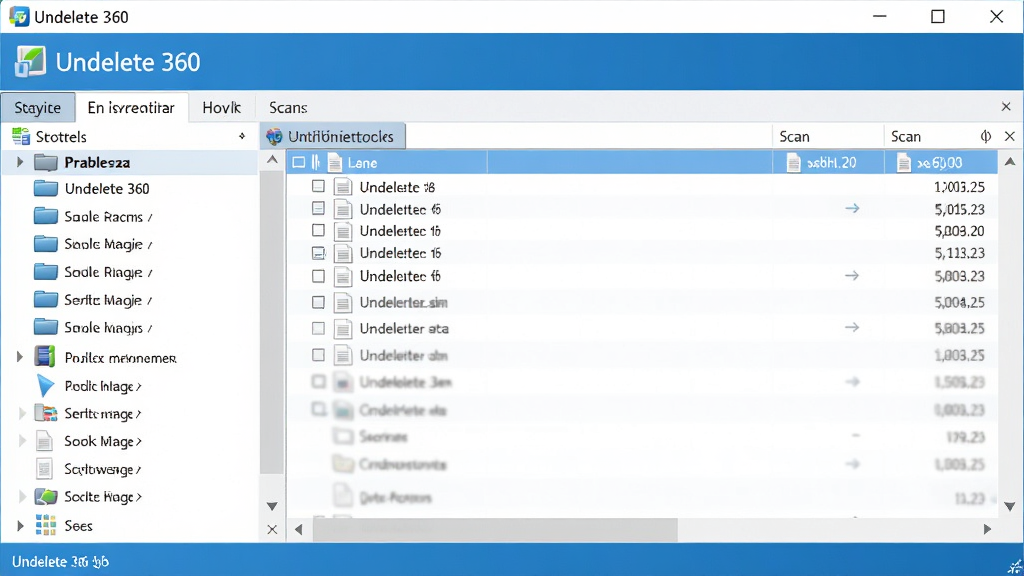Expand the Sees tree node arrow
The width and height of the screenshot is (1024, 576).
(x=20, y=525)
